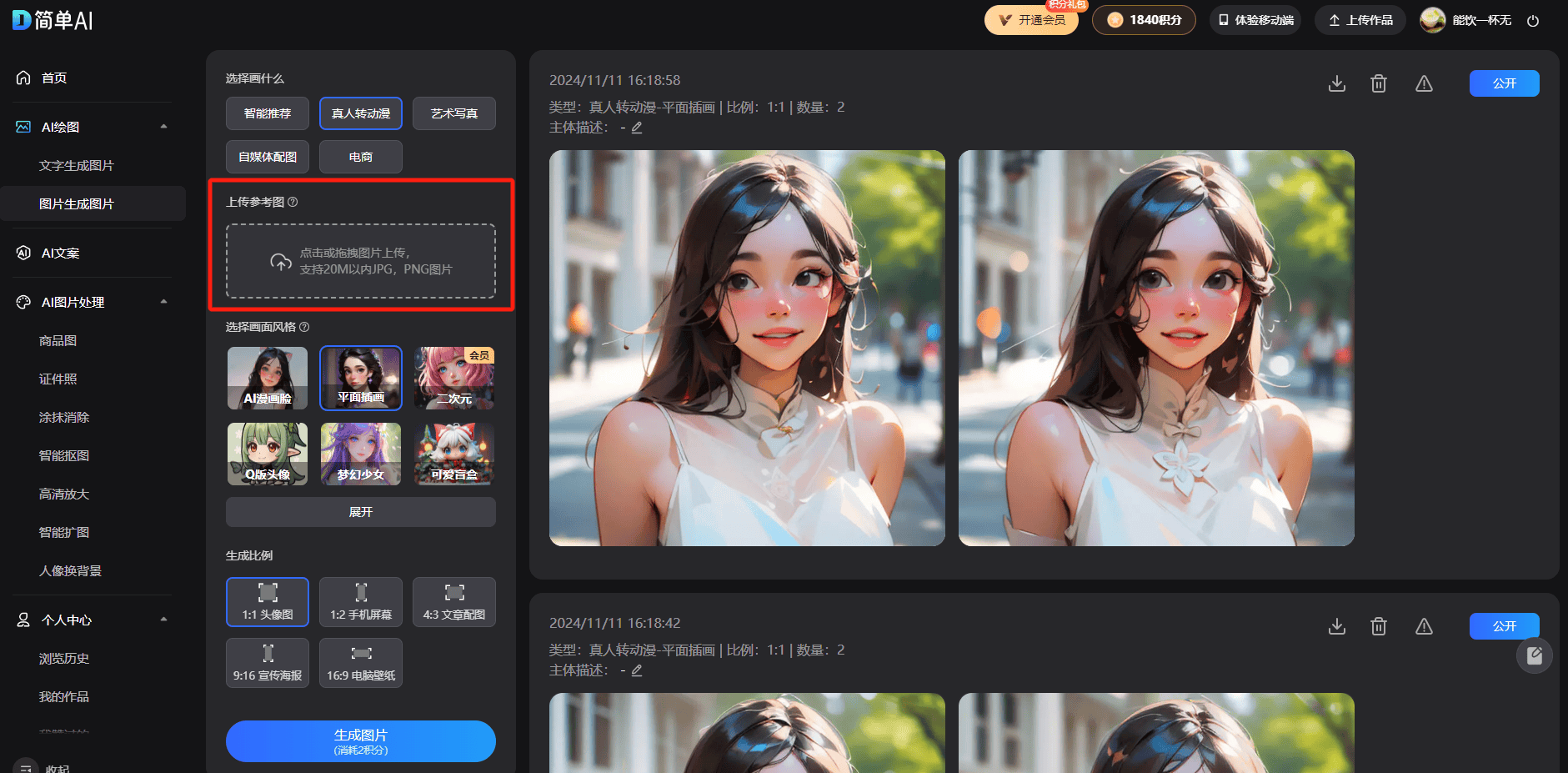Open the floating feedback edit icon
Image resolution: width=1568 pixels, height=773 pixels.
[1534, 656]
